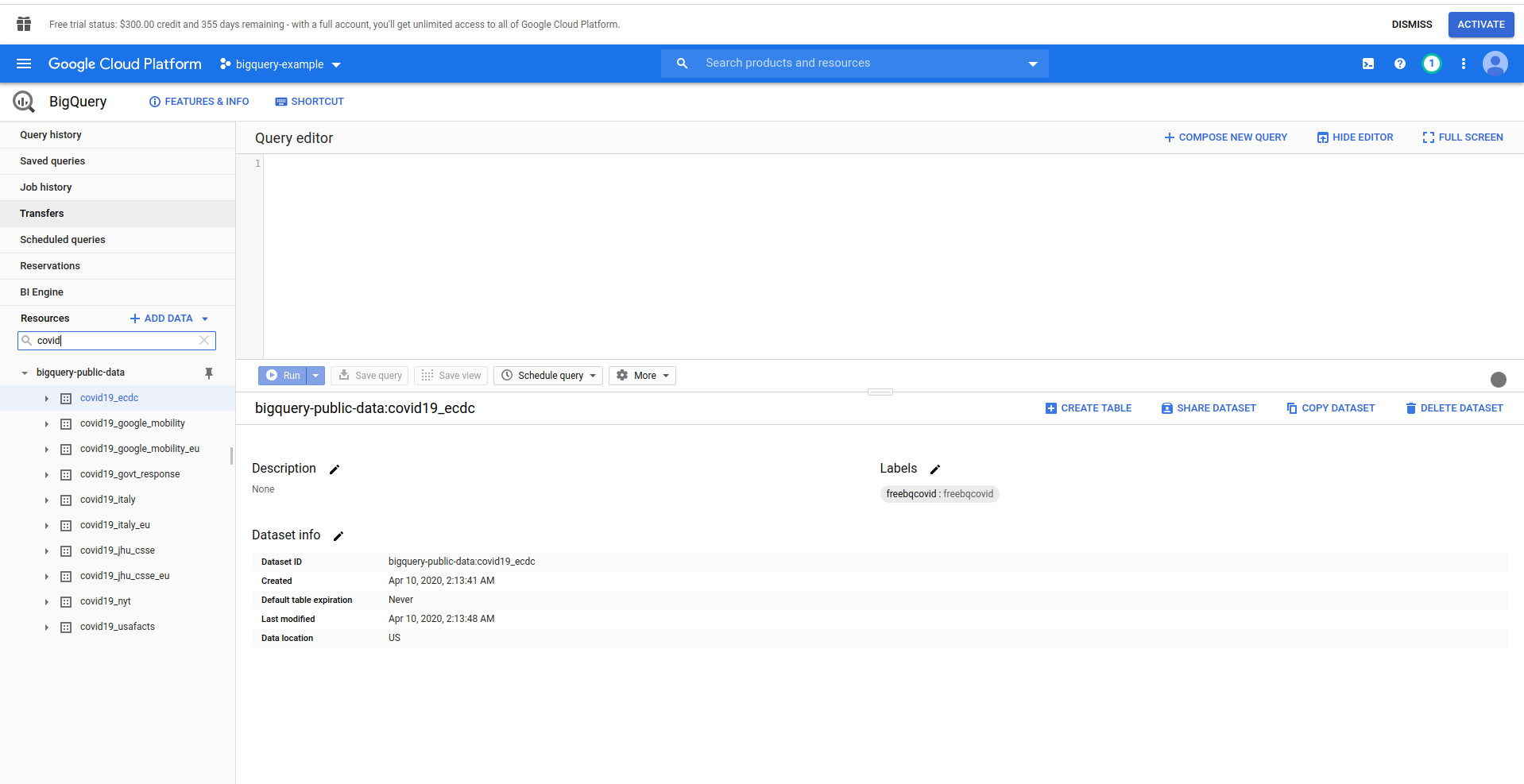Open the bigquery-example project selector

[280, 64]
